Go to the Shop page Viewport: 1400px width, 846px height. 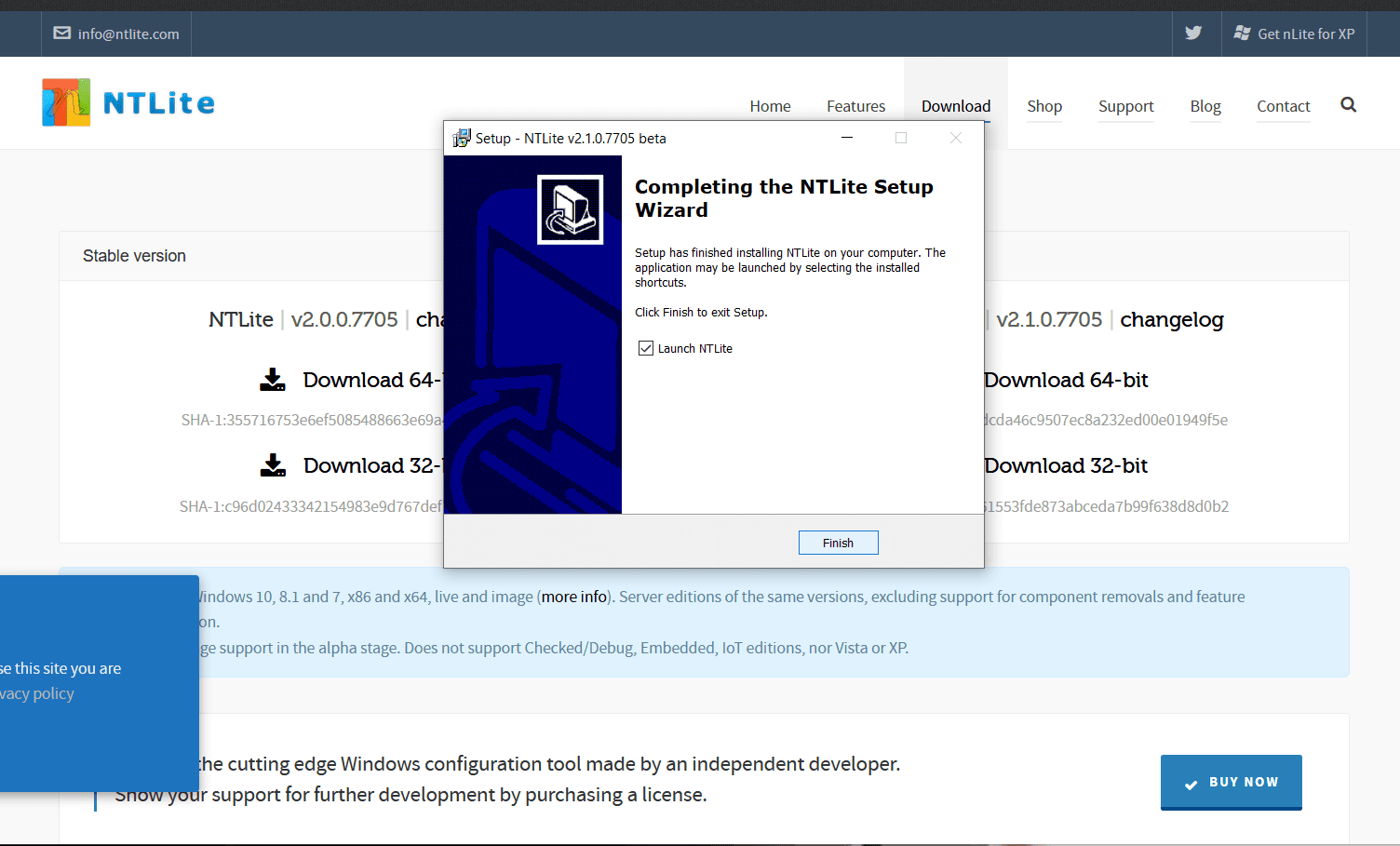coord(1044,106)
